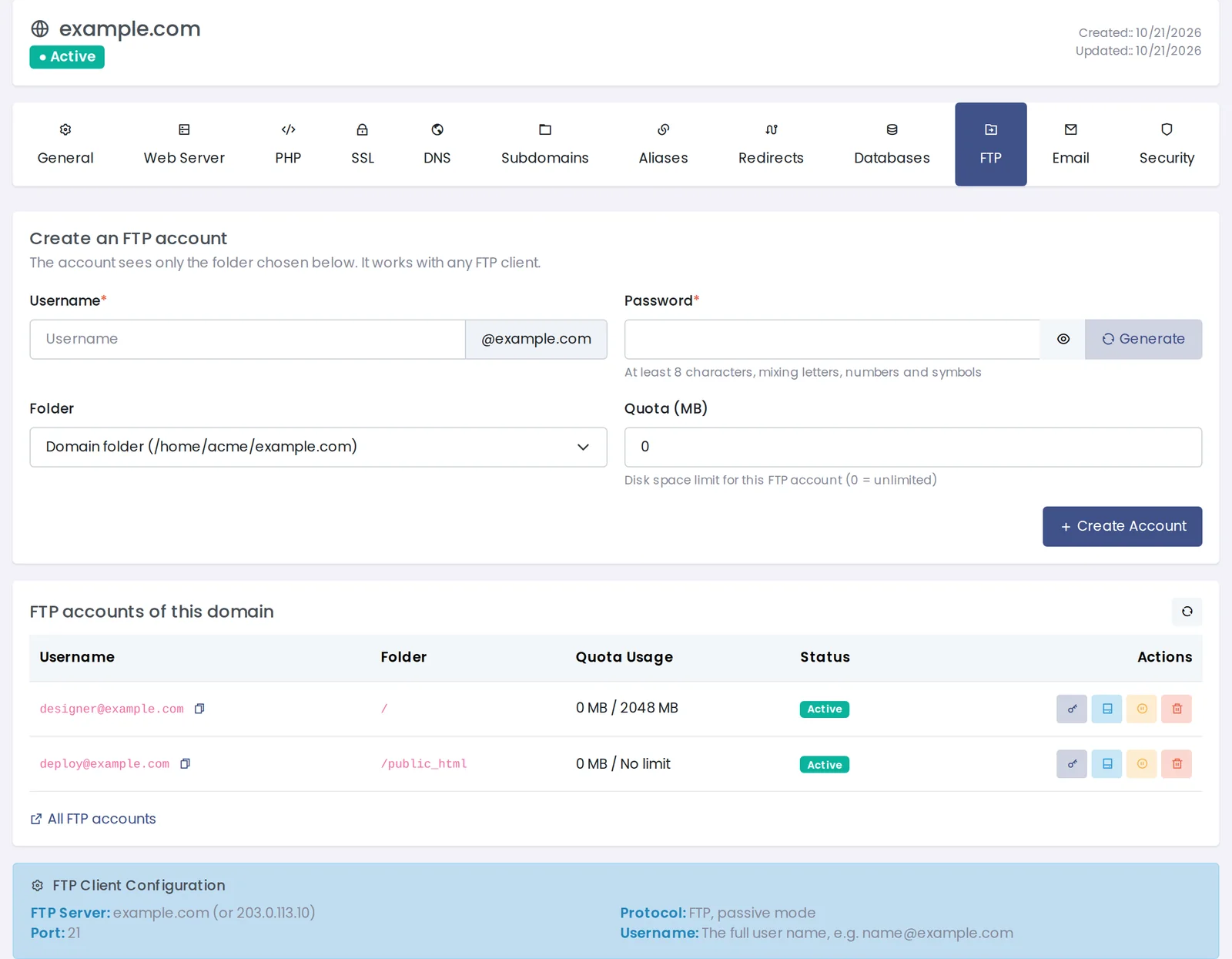Viewport: 1232px width, 959px height.
Task: Click the Active status badge under example.com
Action: pyautogui.click(x=67, y=57)
